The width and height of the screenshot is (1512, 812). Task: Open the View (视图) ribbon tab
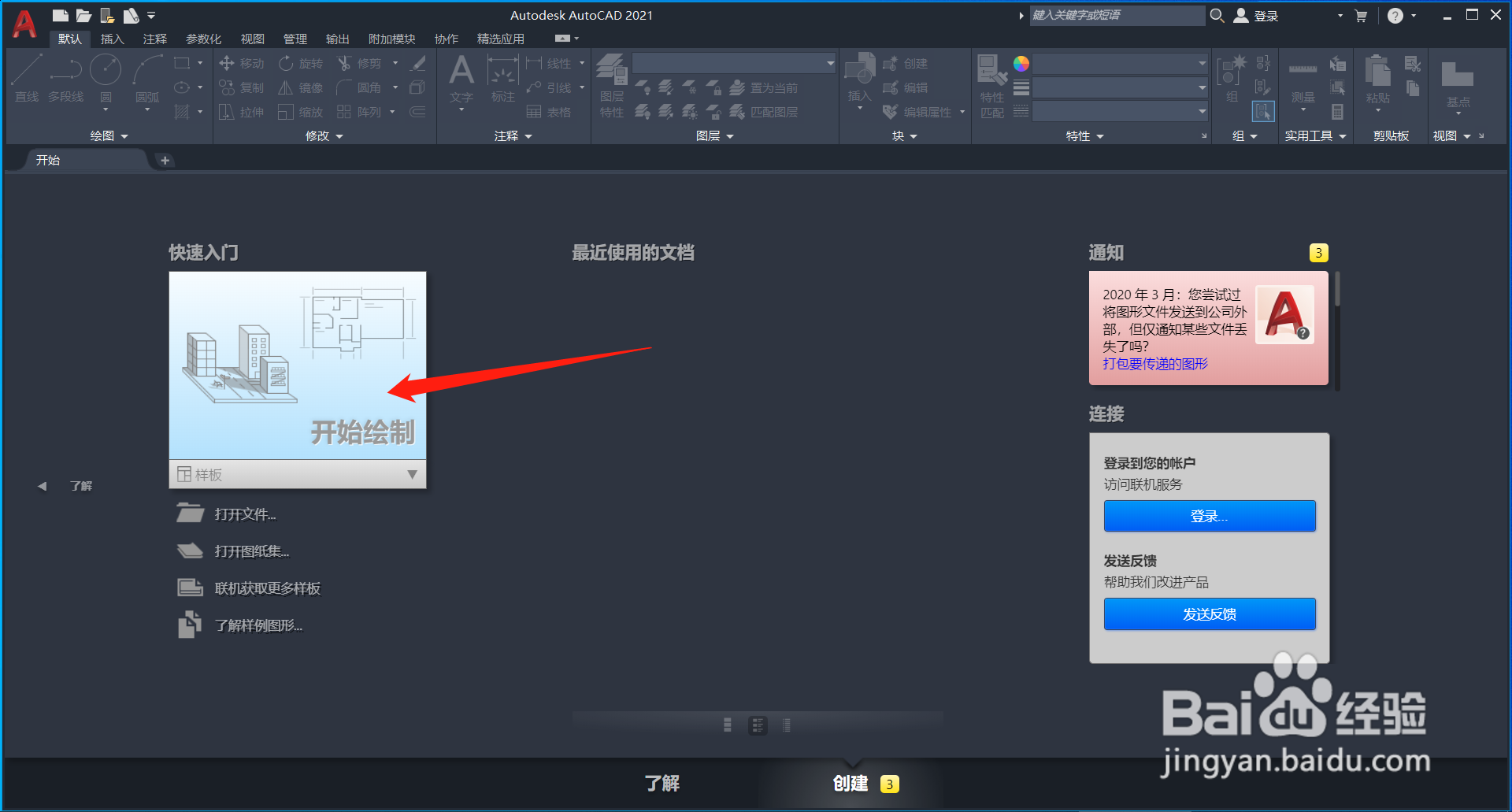point(252,39)
